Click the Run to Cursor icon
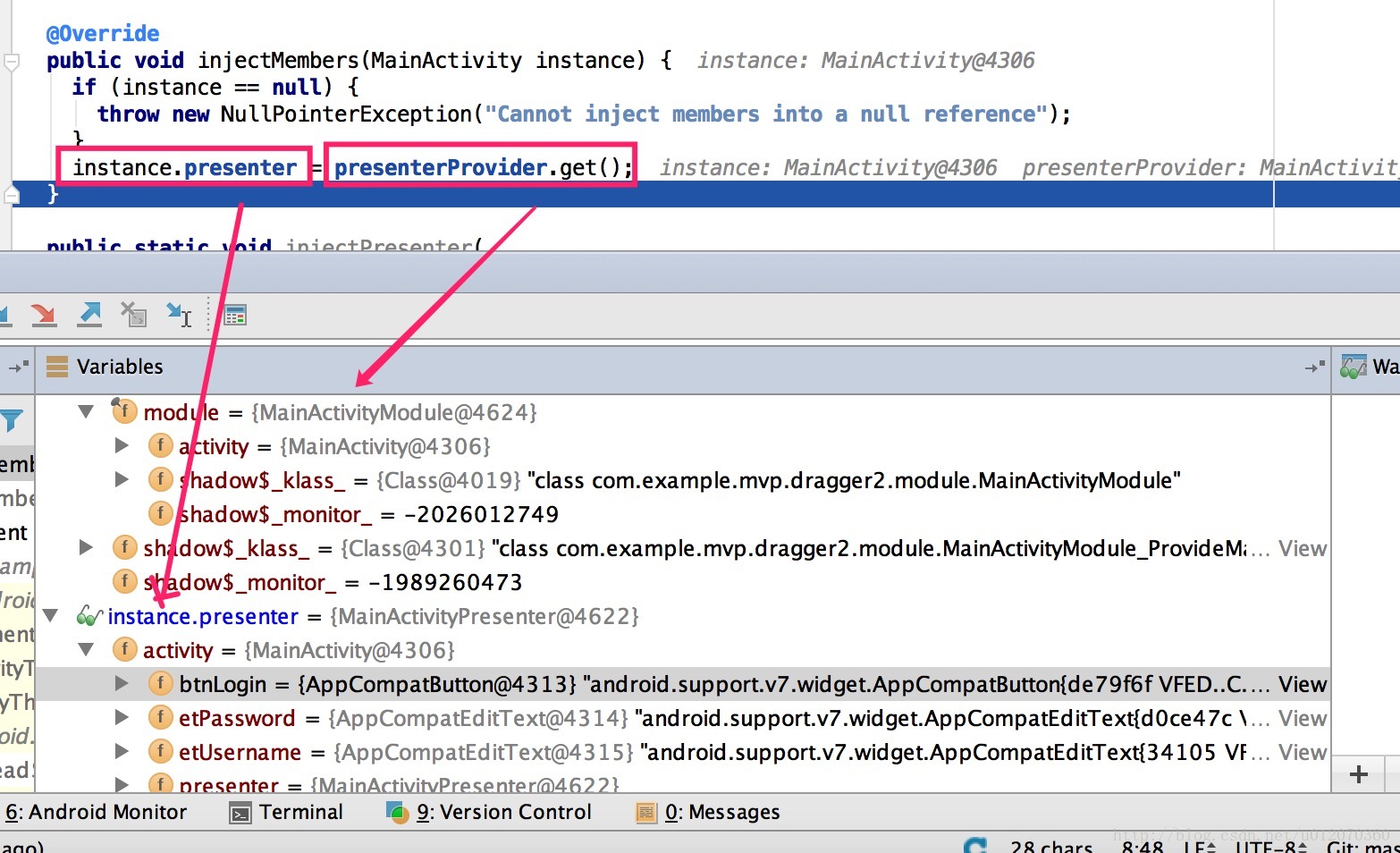The image size is (1400, 853). [x=179, y=314]
